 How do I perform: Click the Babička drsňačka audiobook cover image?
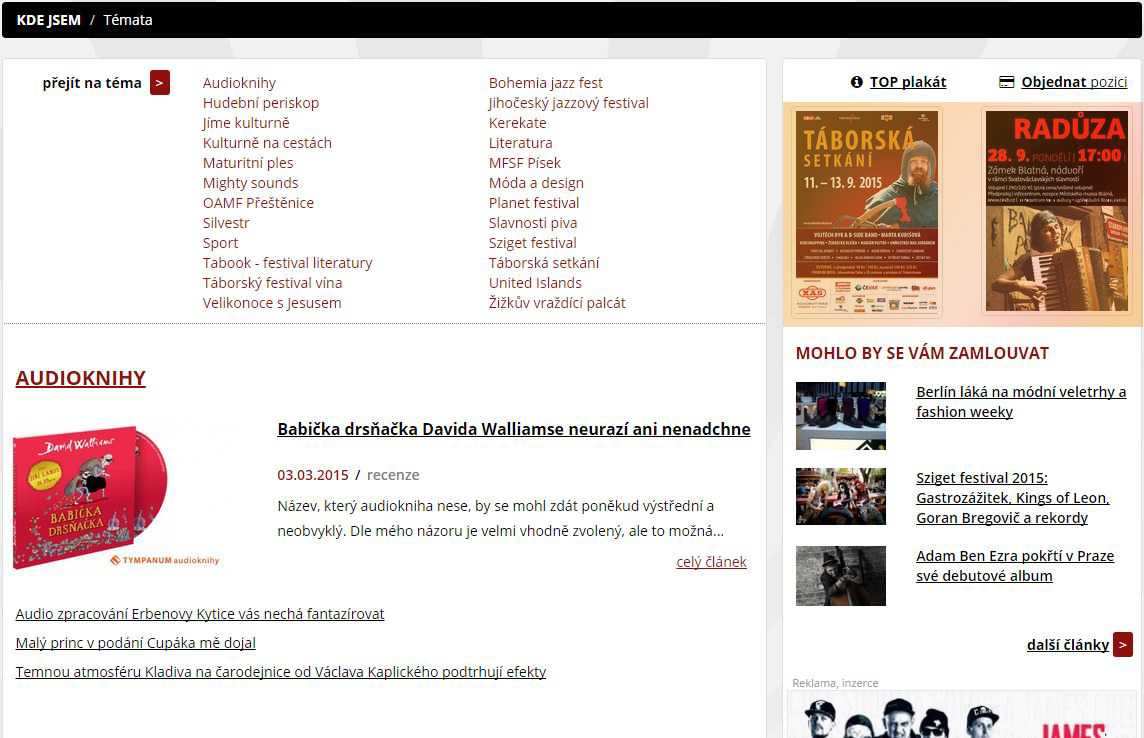(x=117, y=497)
